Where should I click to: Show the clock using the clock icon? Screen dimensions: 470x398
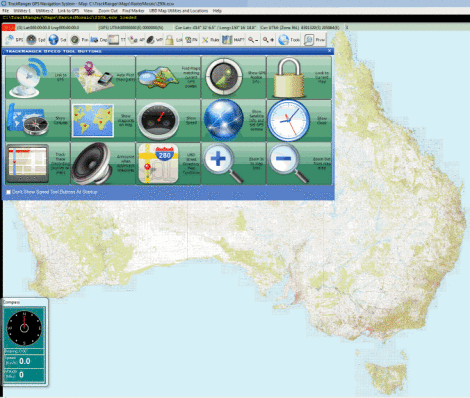point(299,120)
